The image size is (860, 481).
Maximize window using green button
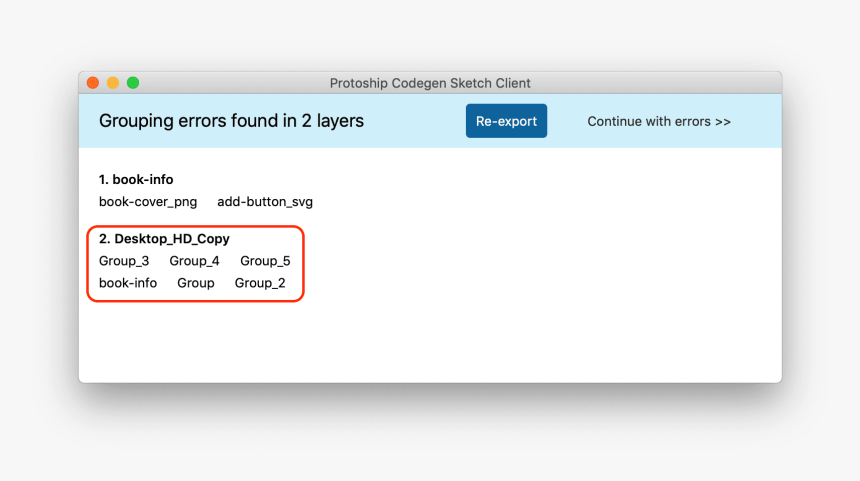(x=133, y=83)
